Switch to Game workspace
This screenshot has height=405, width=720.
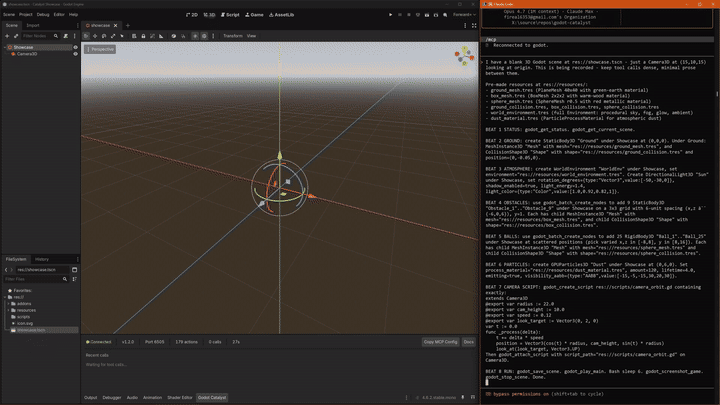pyautogui.click(x=254, y=15)
